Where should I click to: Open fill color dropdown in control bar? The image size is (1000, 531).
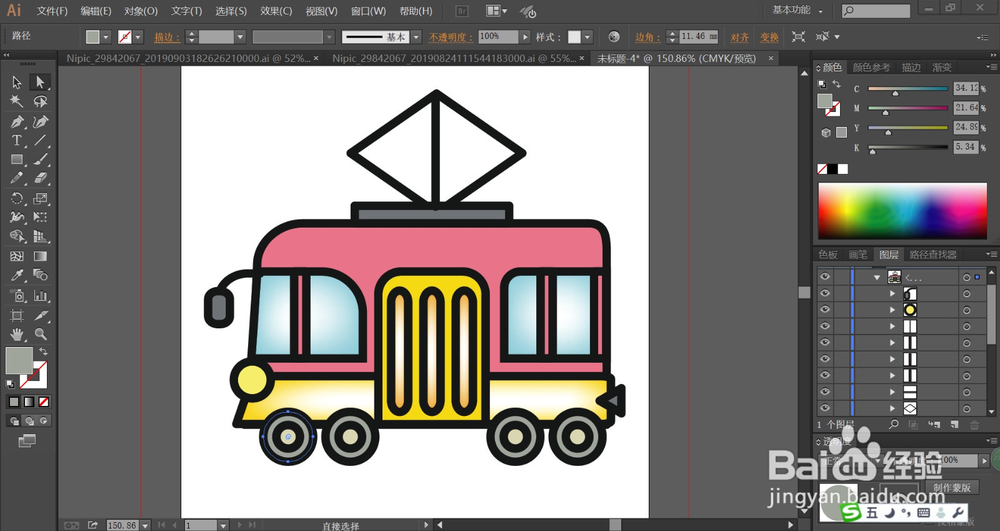tap(107, 37)
